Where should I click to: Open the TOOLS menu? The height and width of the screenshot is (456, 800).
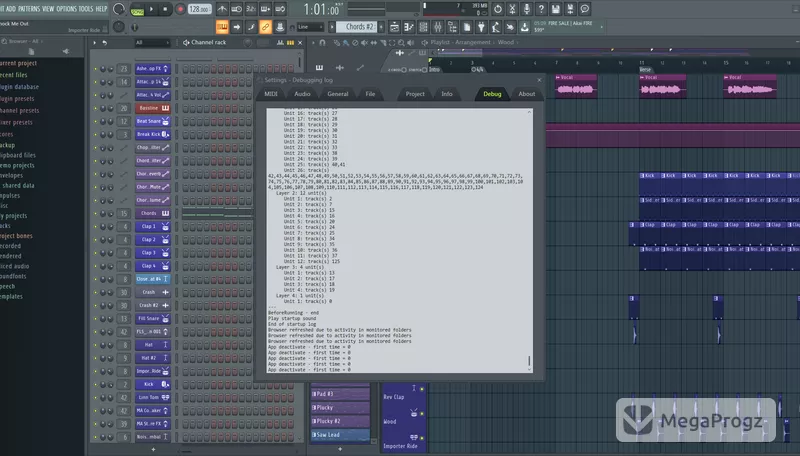tap(86, 9)
